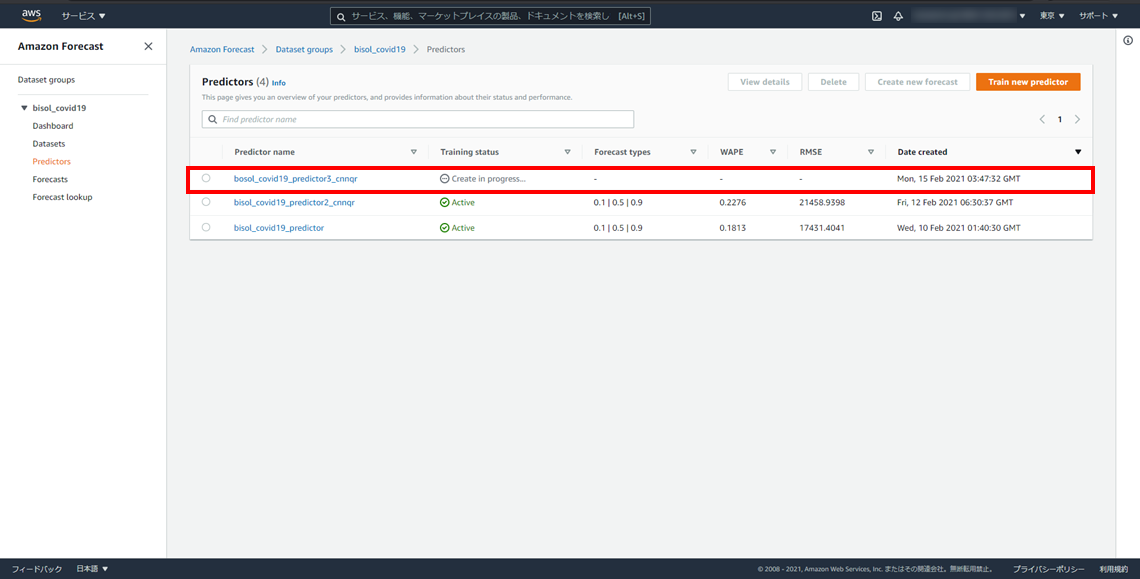Click the Find predictor name search field

(418, 119)
